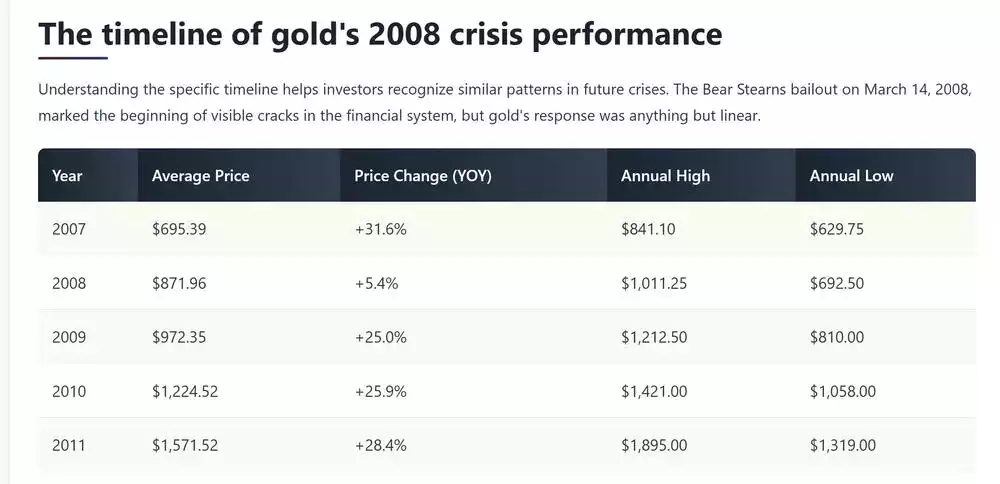This screenshot has width=1000, height=484.
Task: Click the +31.6% price change value
Action: pos(380,229)
